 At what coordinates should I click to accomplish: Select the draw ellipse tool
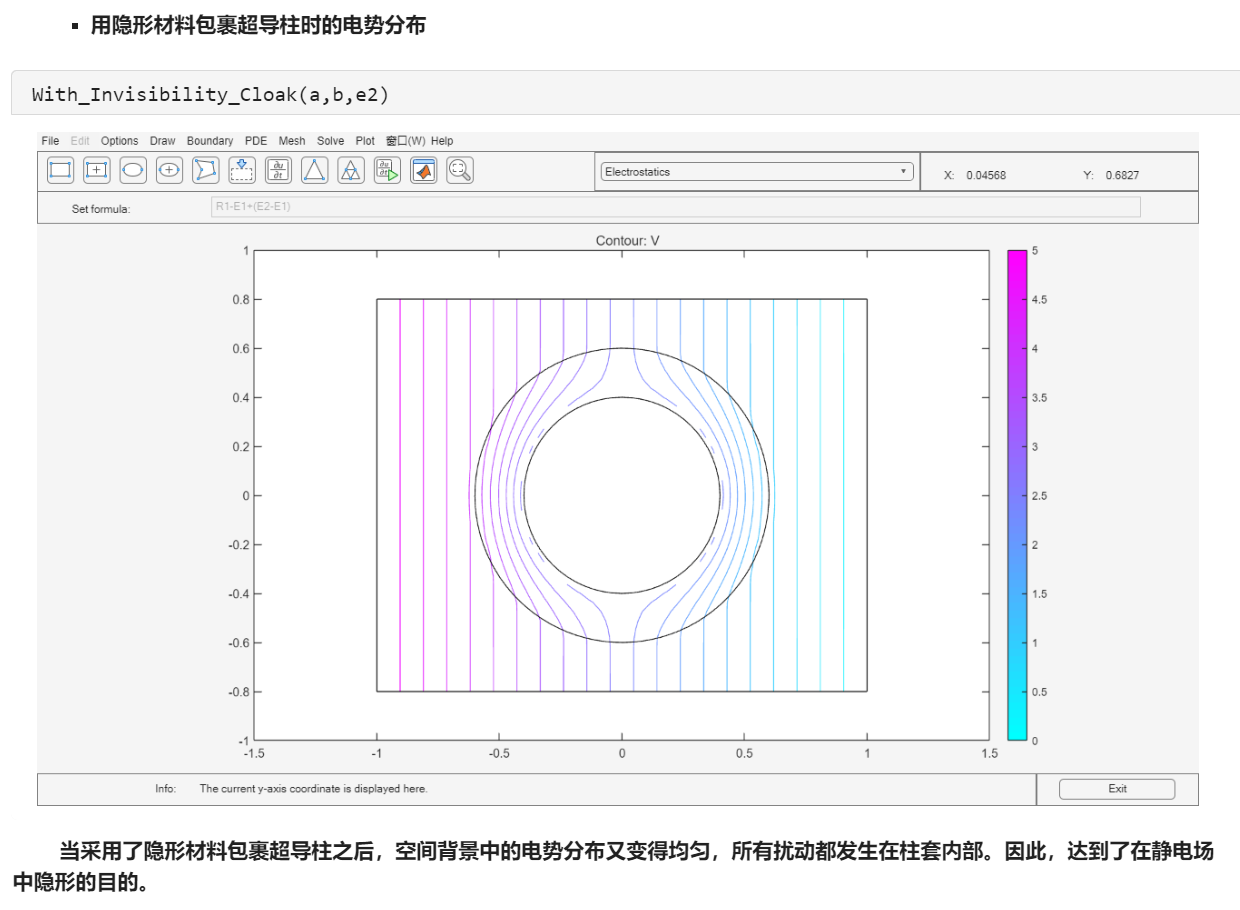[132, 170]
